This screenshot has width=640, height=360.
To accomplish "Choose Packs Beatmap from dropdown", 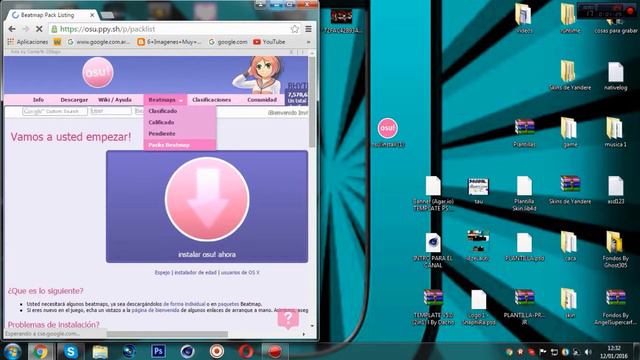I will 180,145.
